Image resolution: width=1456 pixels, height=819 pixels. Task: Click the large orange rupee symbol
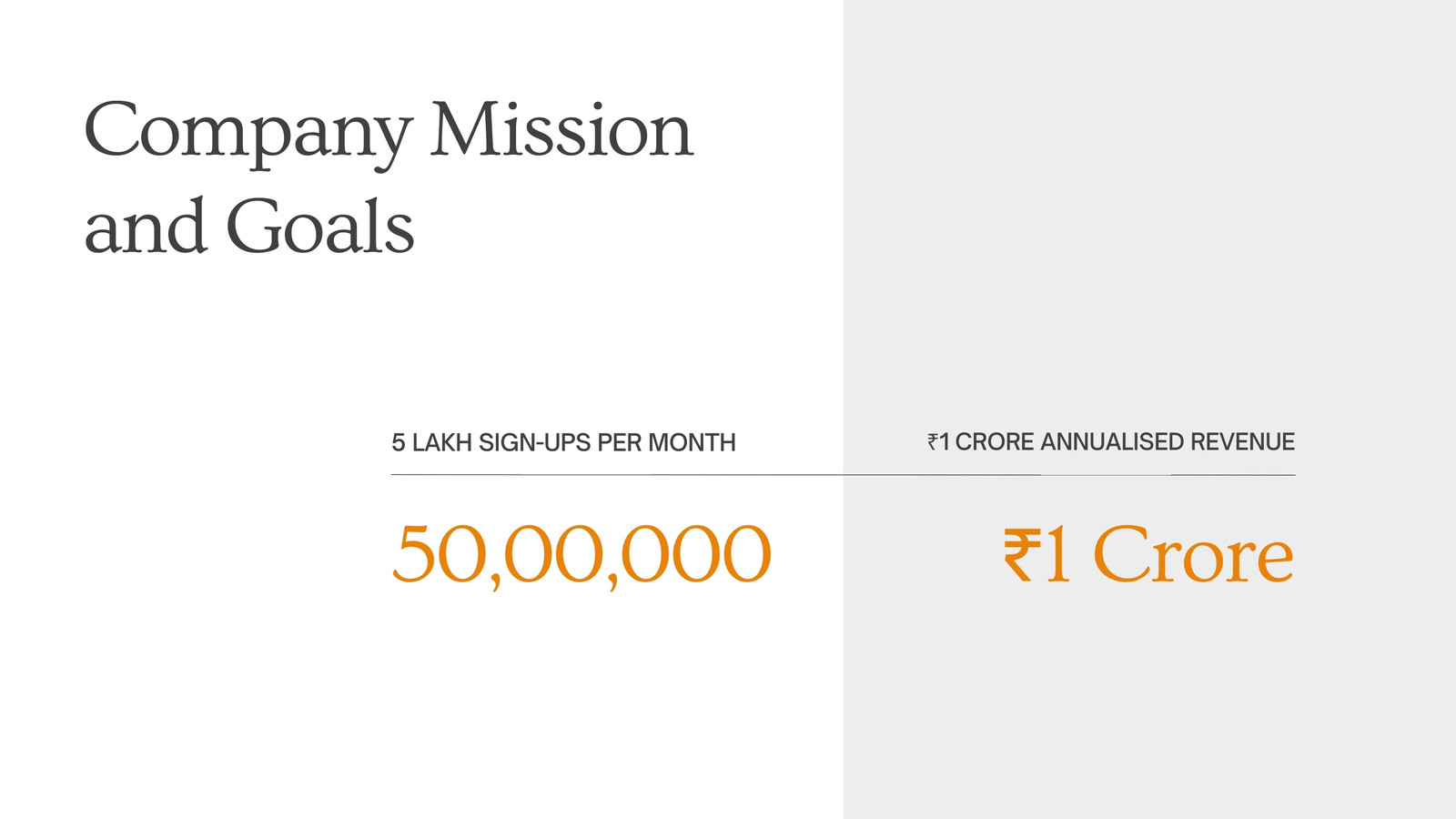point(1022,556)
